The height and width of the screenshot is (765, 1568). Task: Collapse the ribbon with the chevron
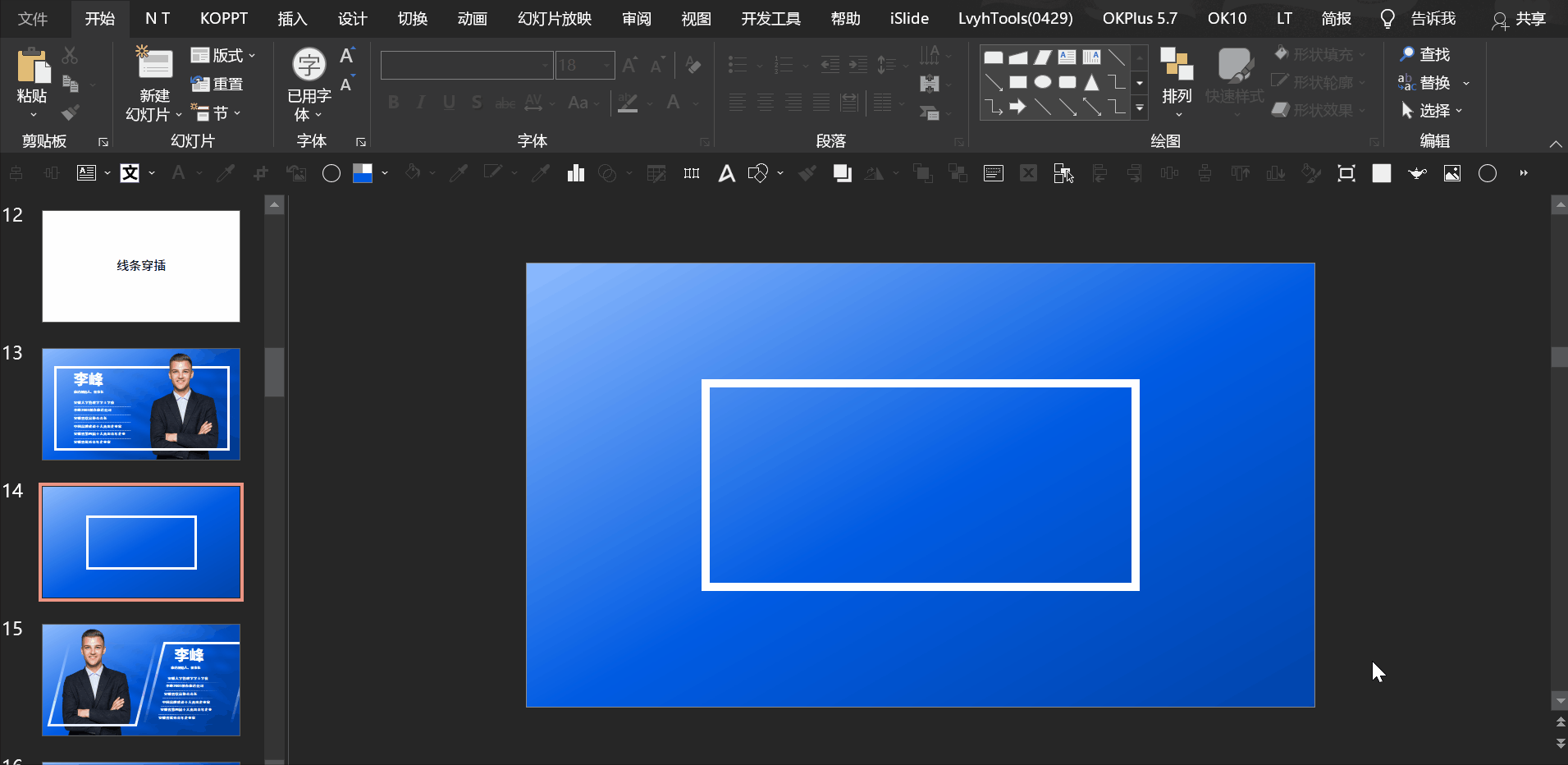(x=1556, y=144)
